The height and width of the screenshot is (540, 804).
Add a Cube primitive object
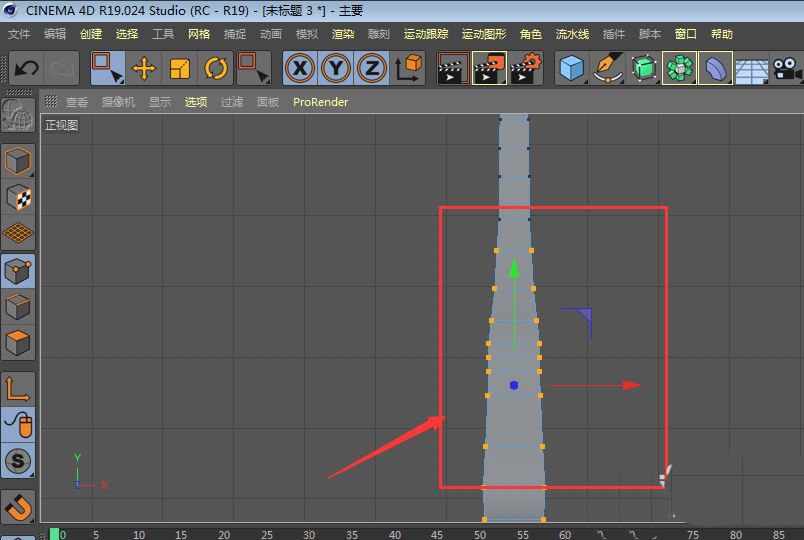[572, 68]
